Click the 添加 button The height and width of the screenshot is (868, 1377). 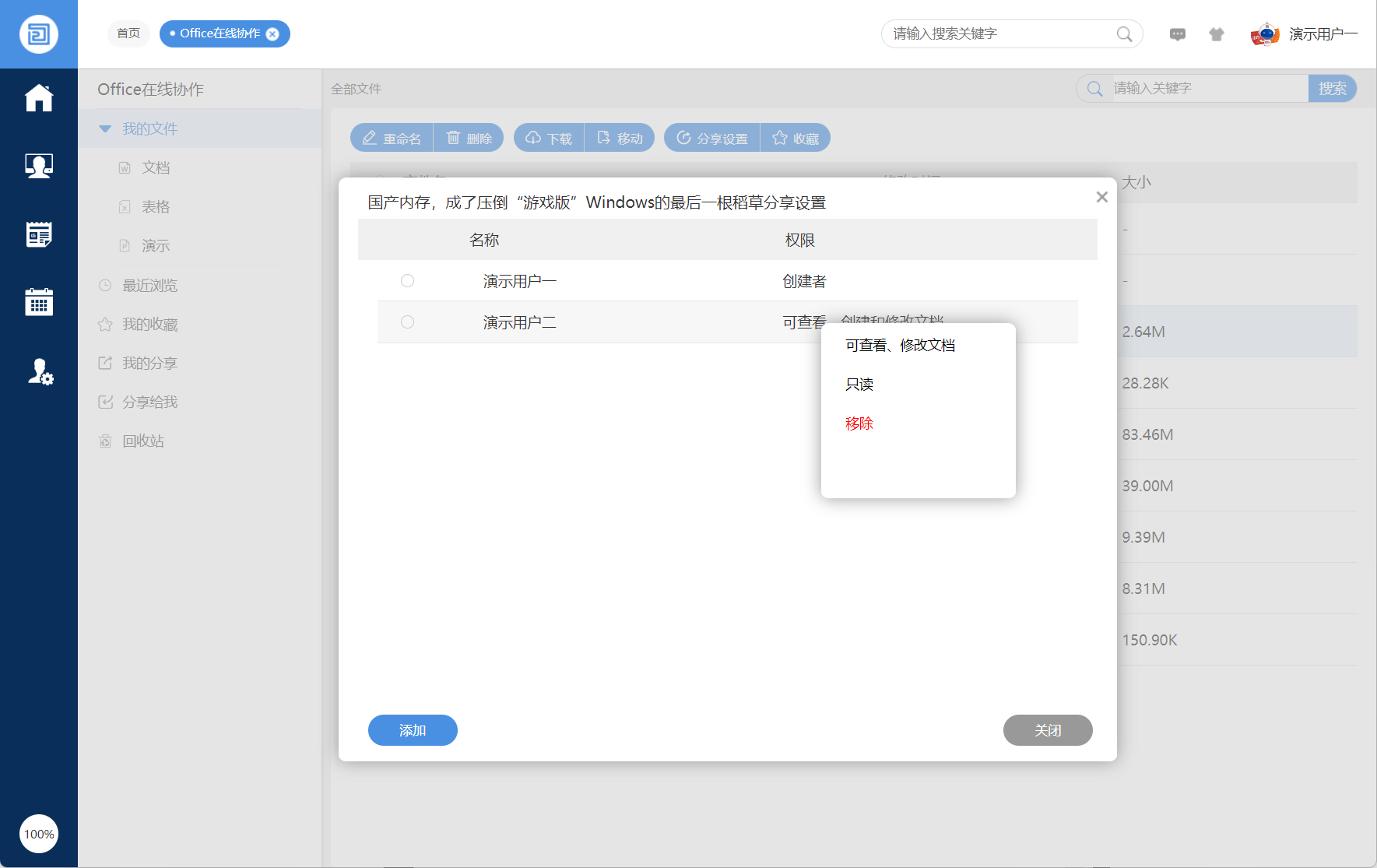[413, 730]
